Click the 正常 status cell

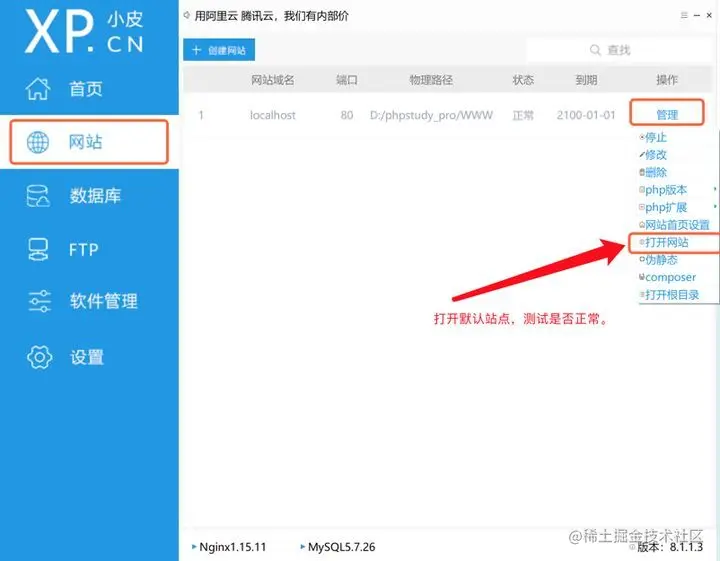click(x=523, y=115)
